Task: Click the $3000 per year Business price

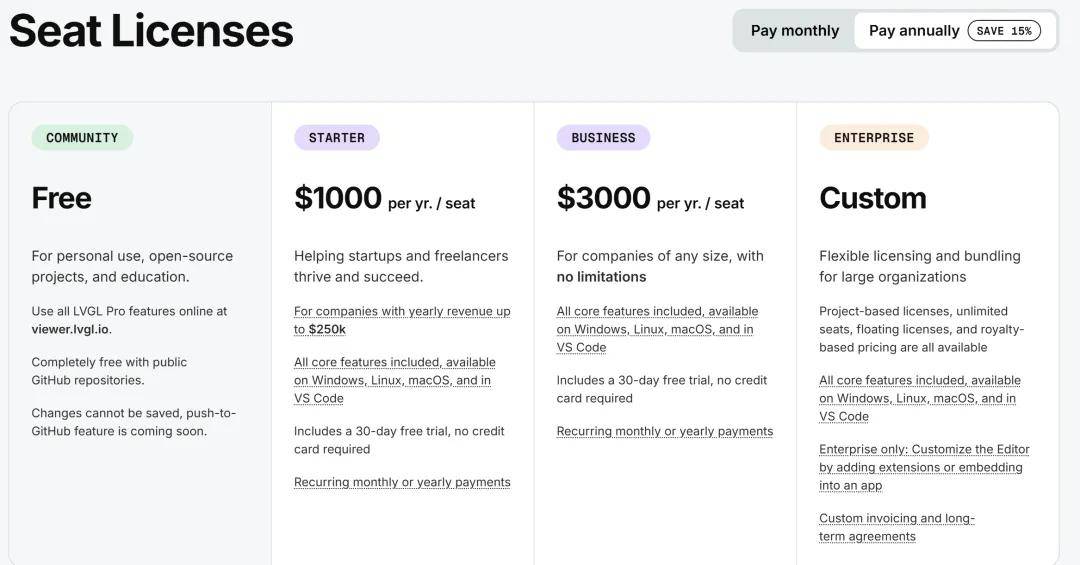Action: pyautogui.click(x=650, y=198)
